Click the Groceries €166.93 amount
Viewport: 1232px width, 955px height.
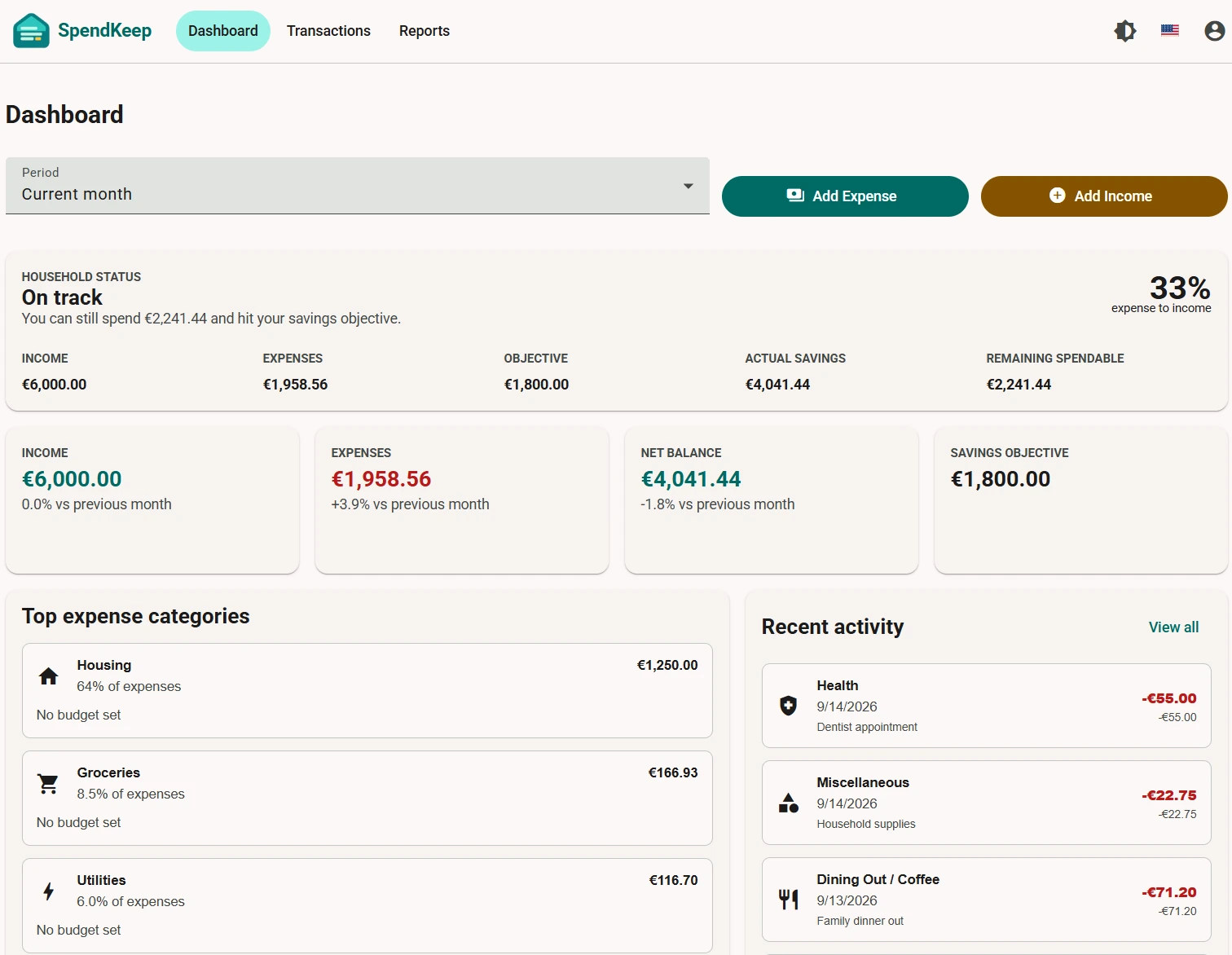(x=673, y=772)
